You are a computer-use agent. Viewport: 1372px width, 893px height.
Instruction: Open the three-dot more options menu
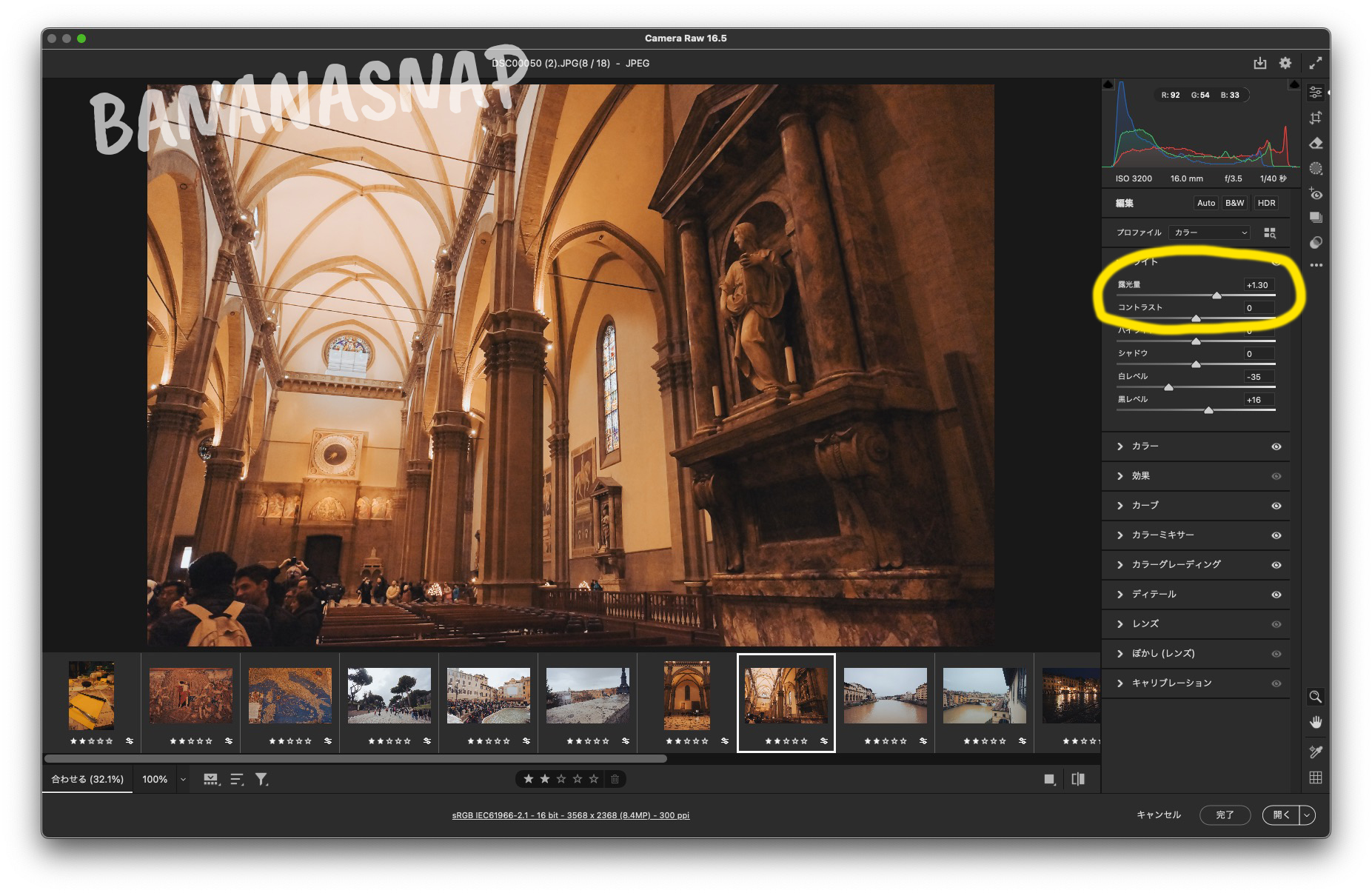[x=1316, y=265]
